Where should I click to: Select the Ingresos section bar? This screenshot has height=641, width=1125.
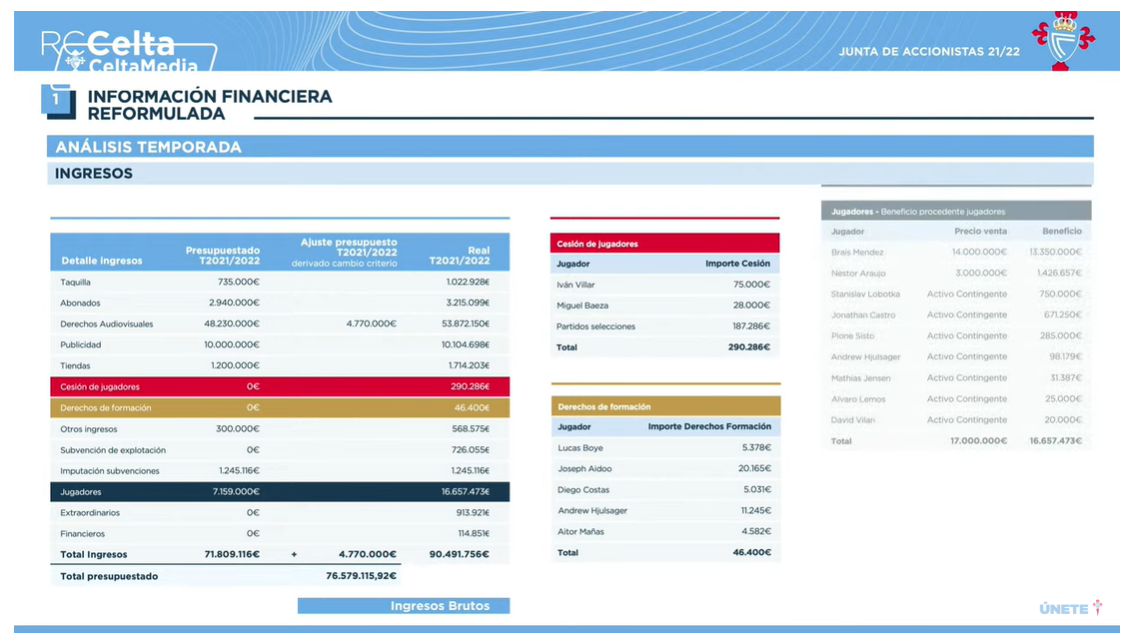(569, 174)
